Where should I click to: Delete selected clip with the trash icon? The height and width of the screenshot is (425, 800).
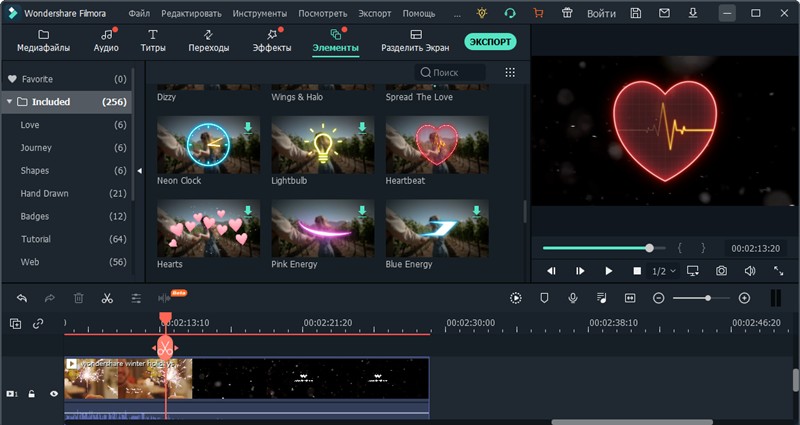(78, 298)
